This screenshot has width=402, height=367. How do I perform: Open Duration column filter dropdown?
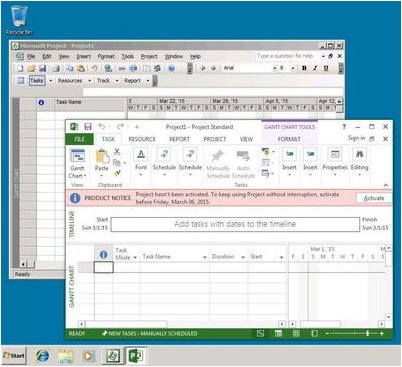pyautogui.click(x=243, y=257)
